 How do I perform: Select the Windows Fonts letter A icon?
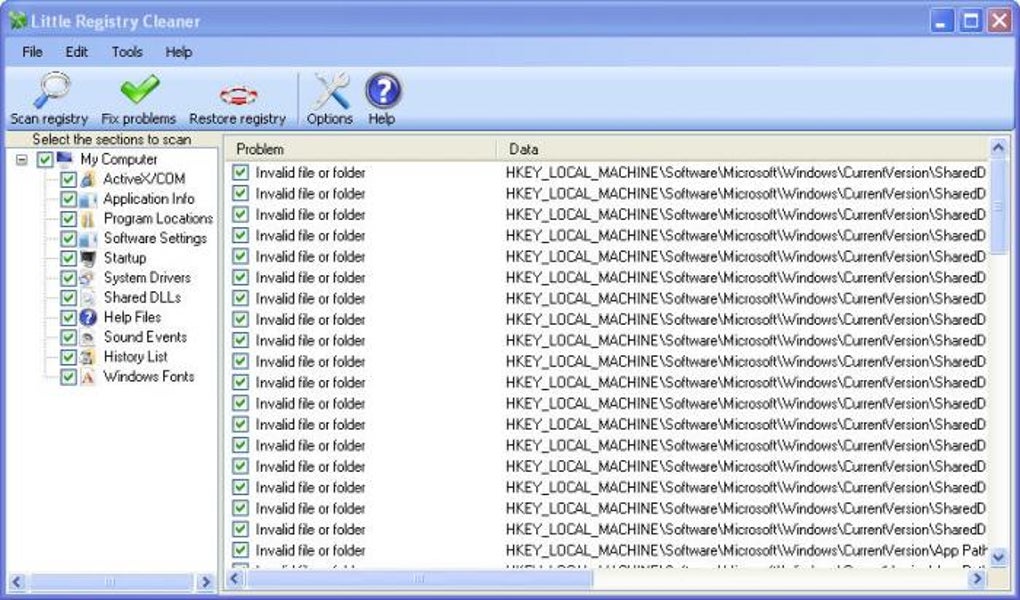tap(88, 377)
